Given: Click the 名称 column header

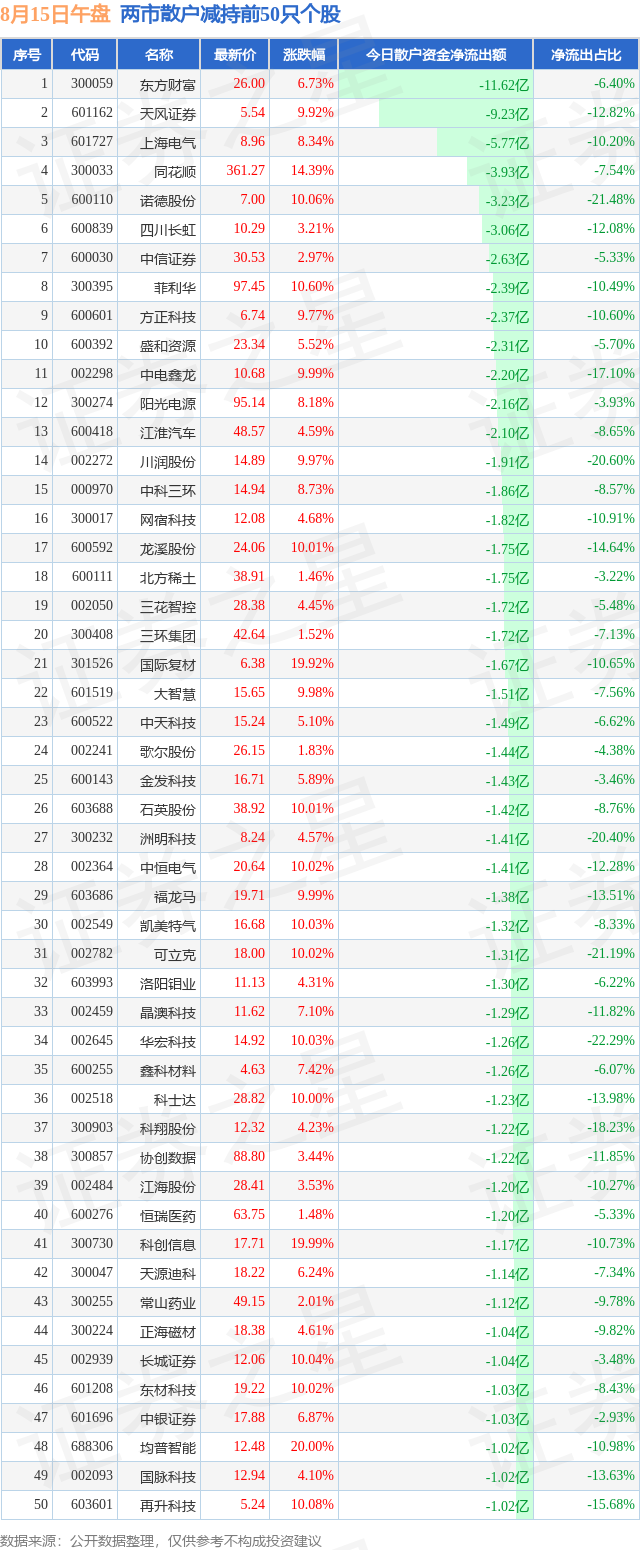Looking at the screenshot, I should click(158, 55).
